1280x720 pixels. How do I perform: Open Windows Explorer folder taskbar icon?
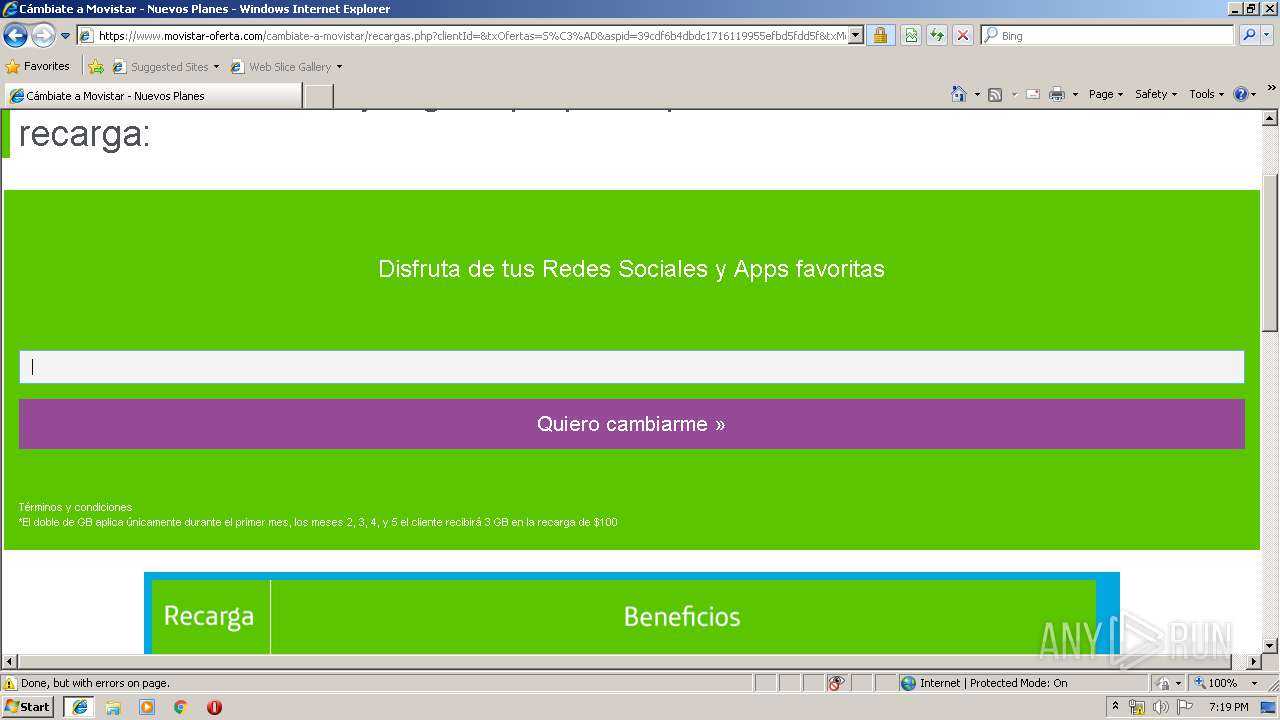113,707
